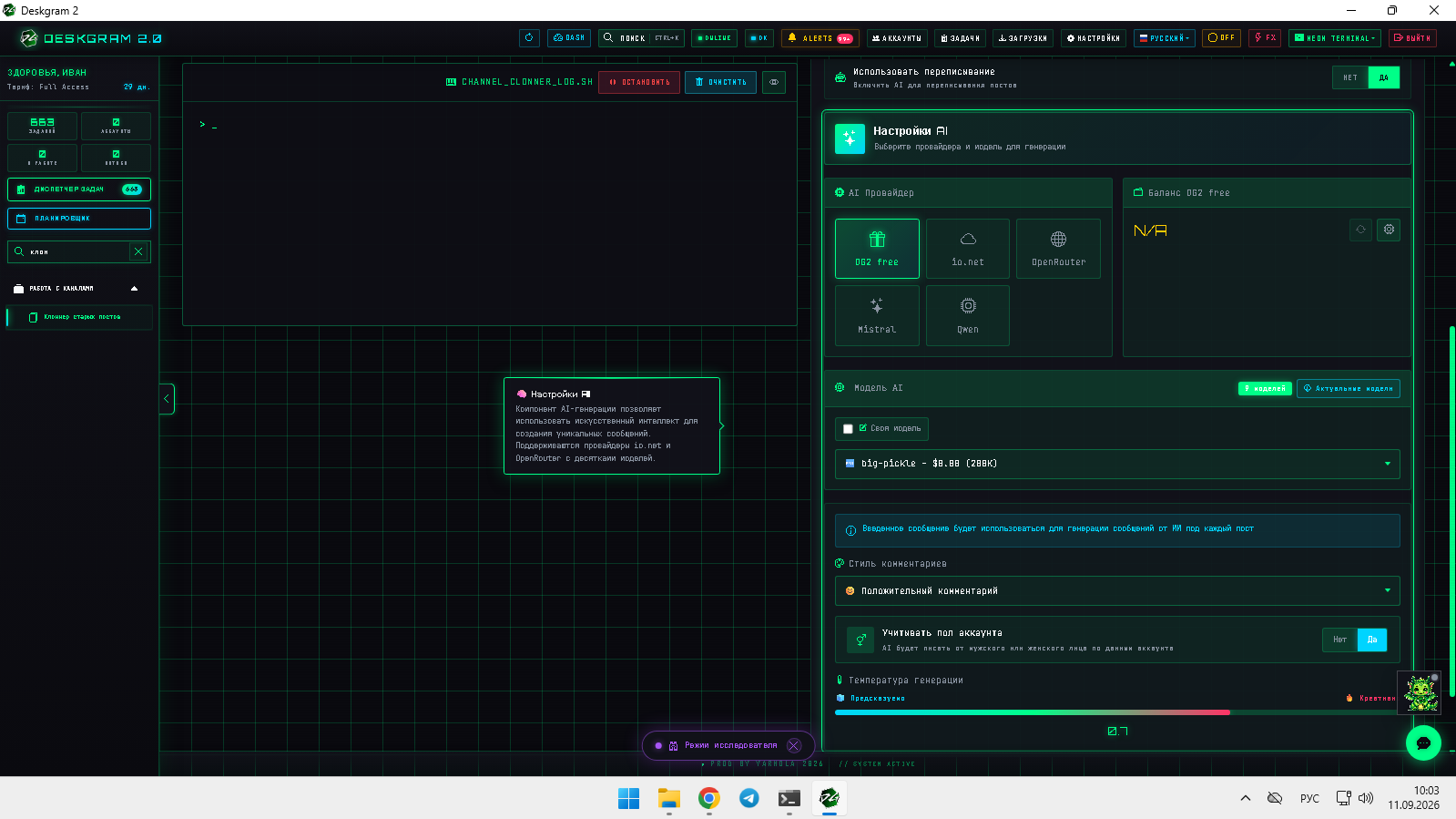Open the DASH dashboard button
Image resolution: width=1456 pixels, height=819 pixels.
coord(569,38)
